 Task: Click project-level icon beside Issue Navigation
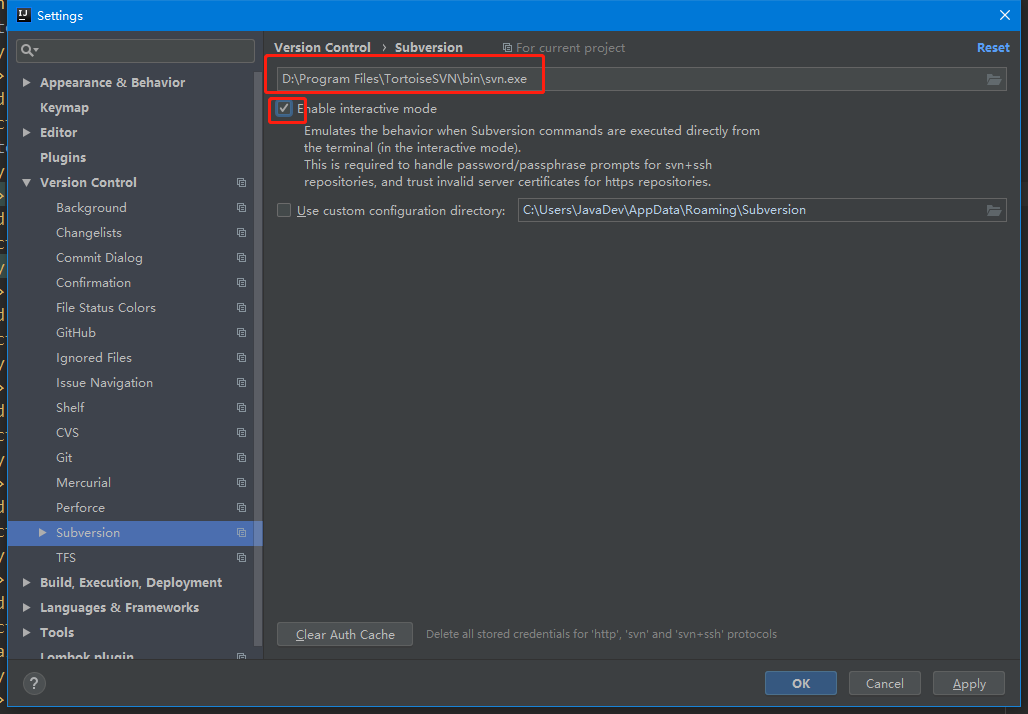(x=241, y=383)
